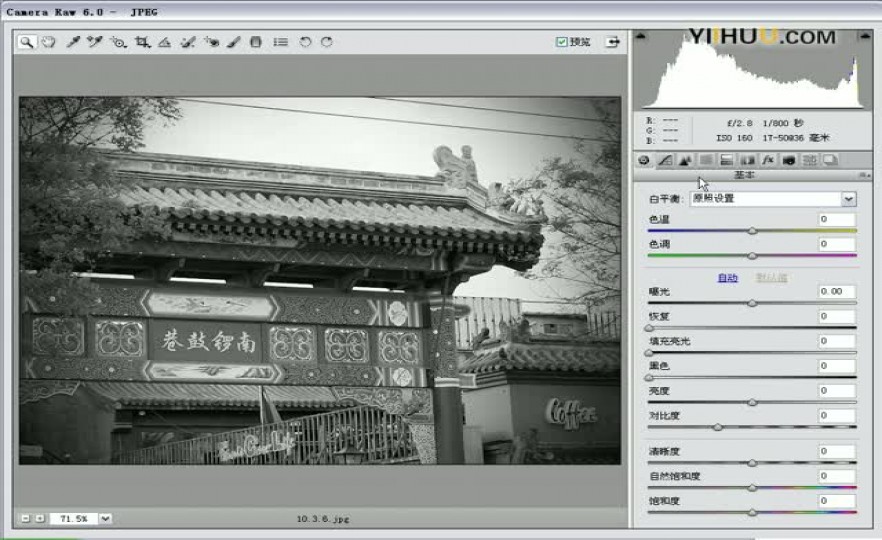Select the Adjustment Brush tool
The height and width of the screenshot is (540, 882).
[x=234, y=42]
